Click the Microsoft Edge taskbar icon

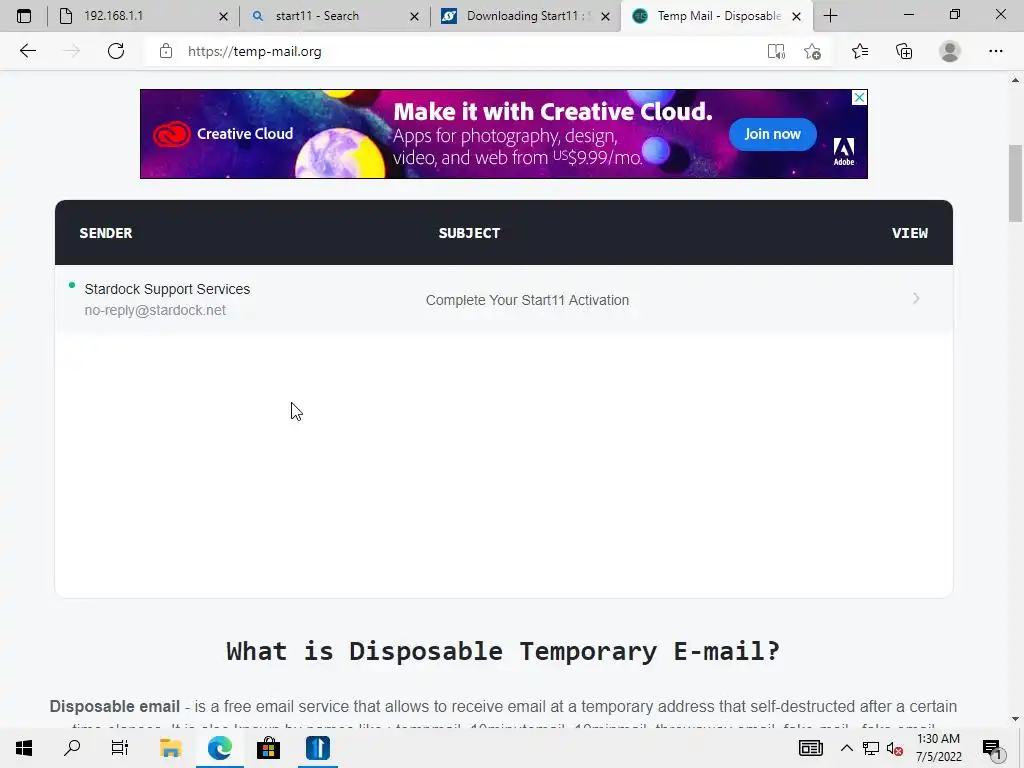[219, 748]
